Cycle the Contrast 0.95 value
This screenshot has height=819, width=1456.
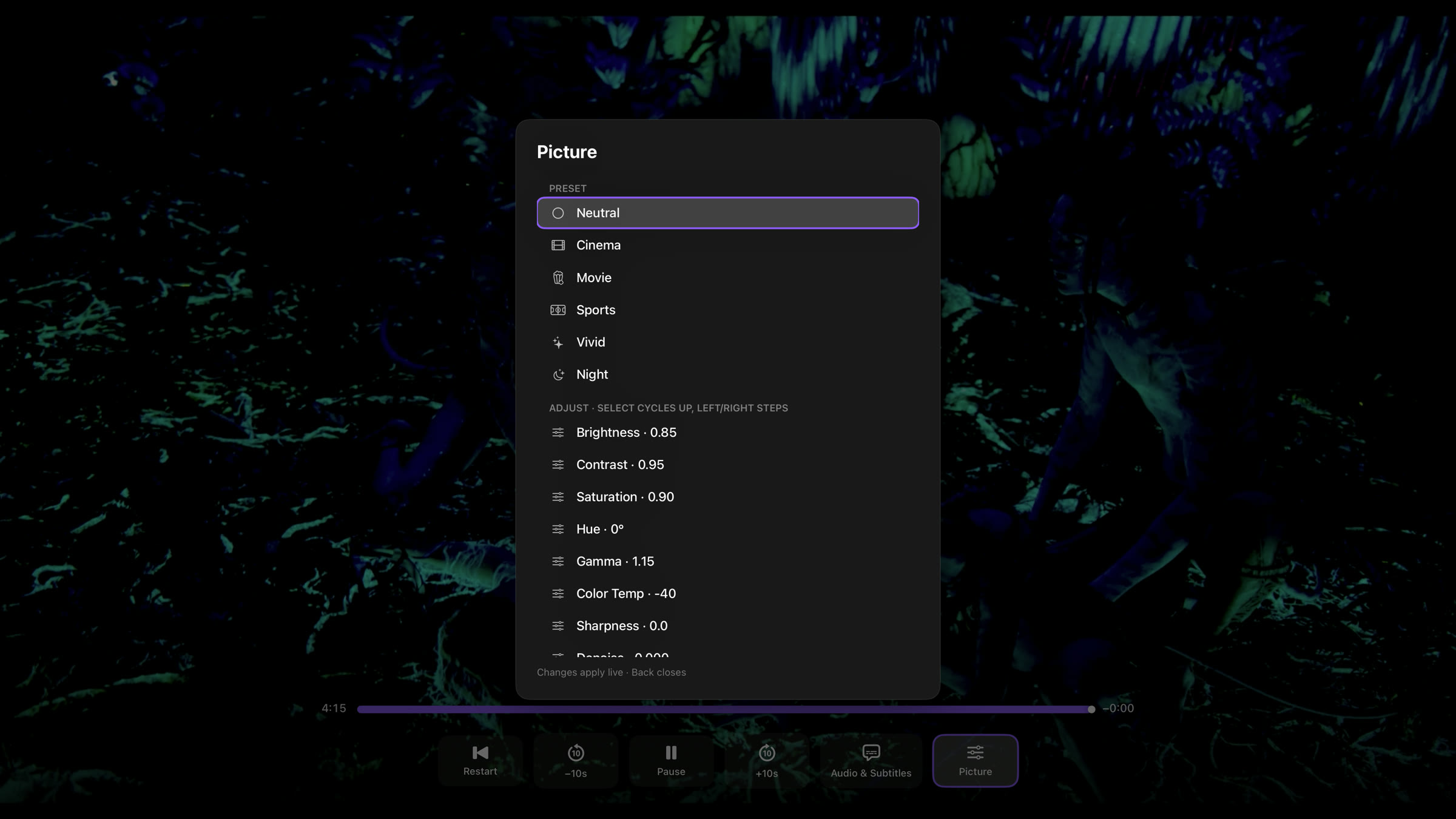(727, 465)
